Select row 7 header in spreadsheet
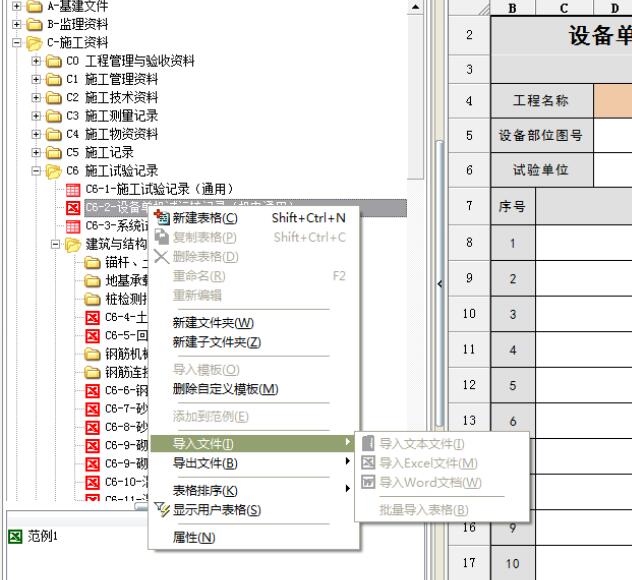Image resolution: width=632 pixels, height=580 pixels. click(x=469, y=206)
